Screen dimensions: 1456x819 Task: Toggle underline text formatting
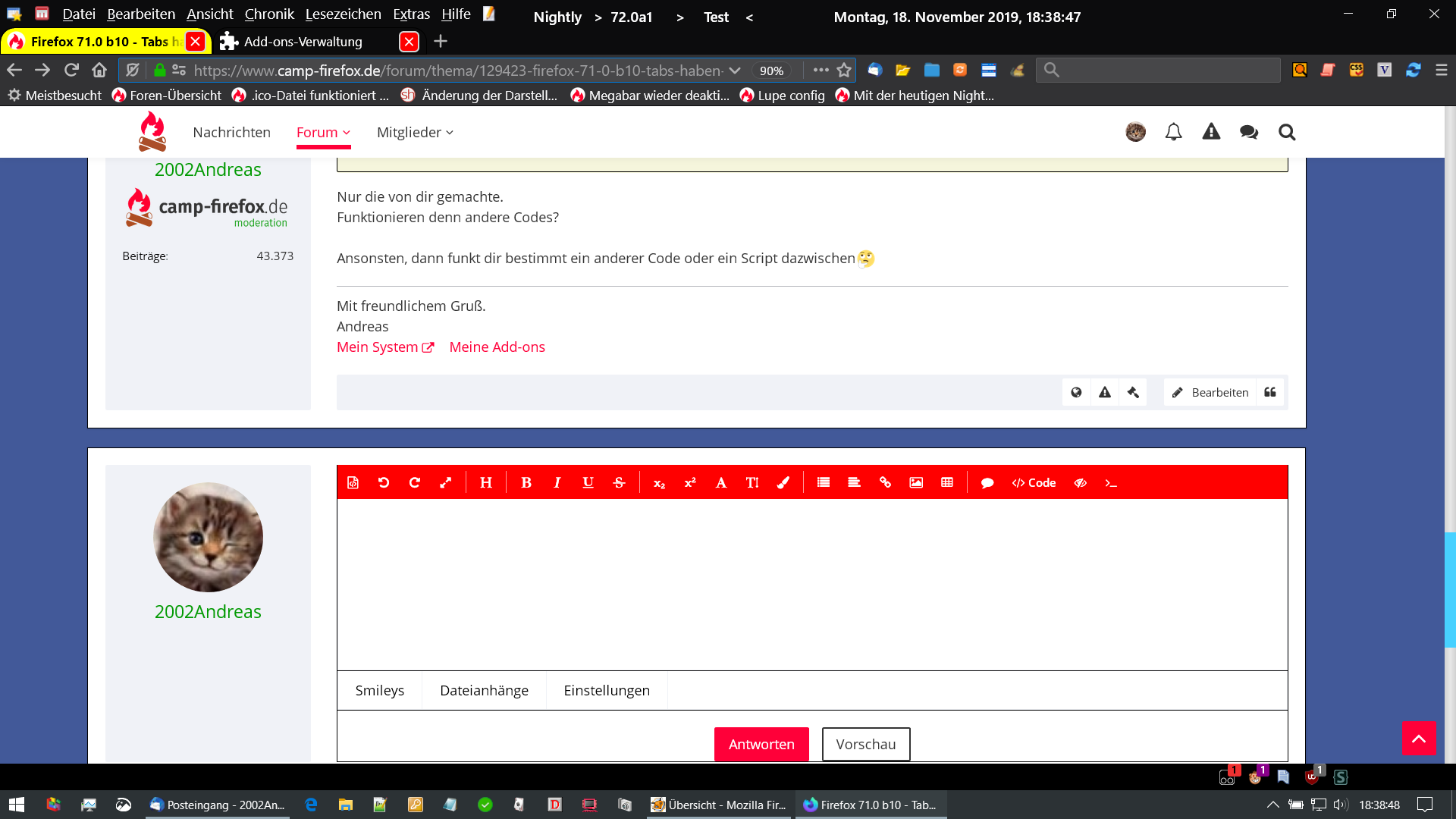click(588, 483)
